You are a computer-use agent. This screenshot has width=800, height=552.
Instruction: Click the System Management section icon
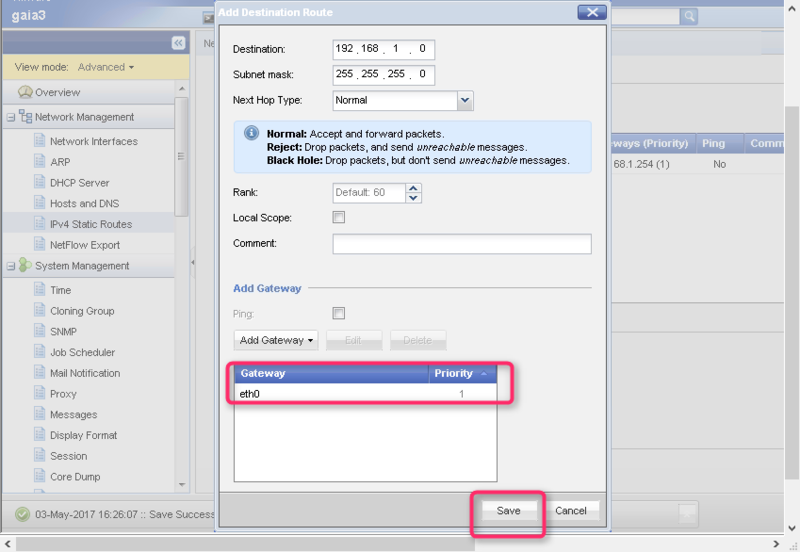[25, 265]
